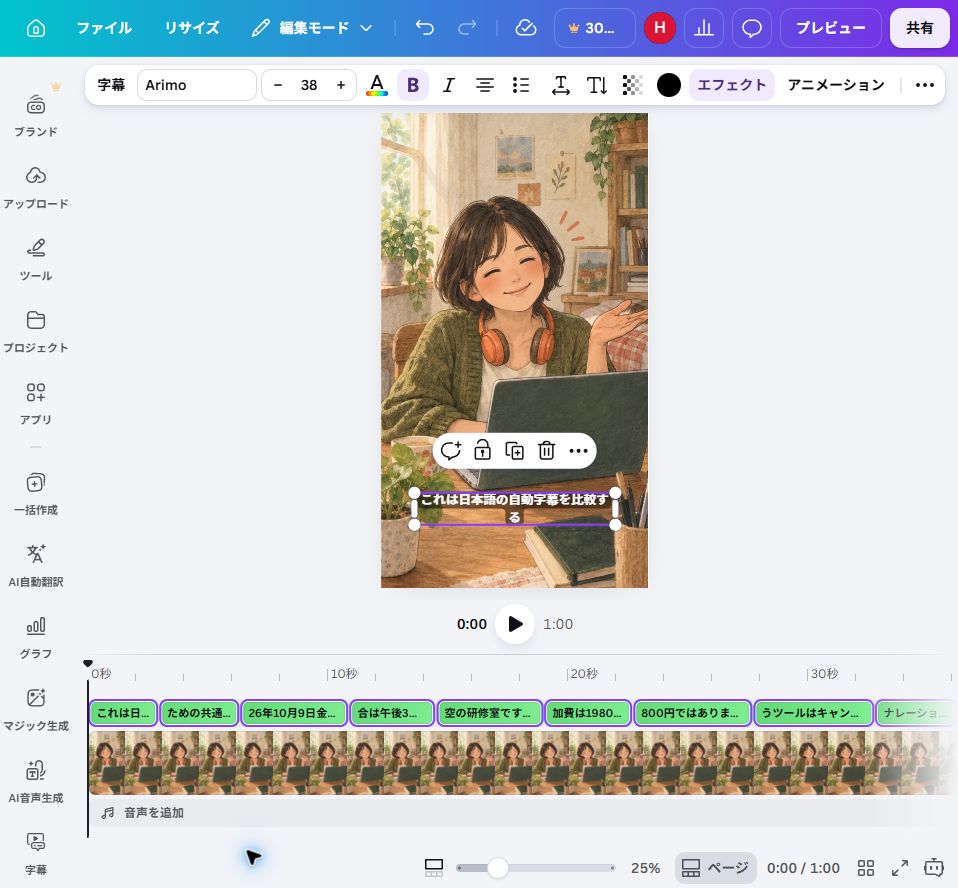Open the アプリ sidebar panel

pyautogui.click(x=36, y=404)
